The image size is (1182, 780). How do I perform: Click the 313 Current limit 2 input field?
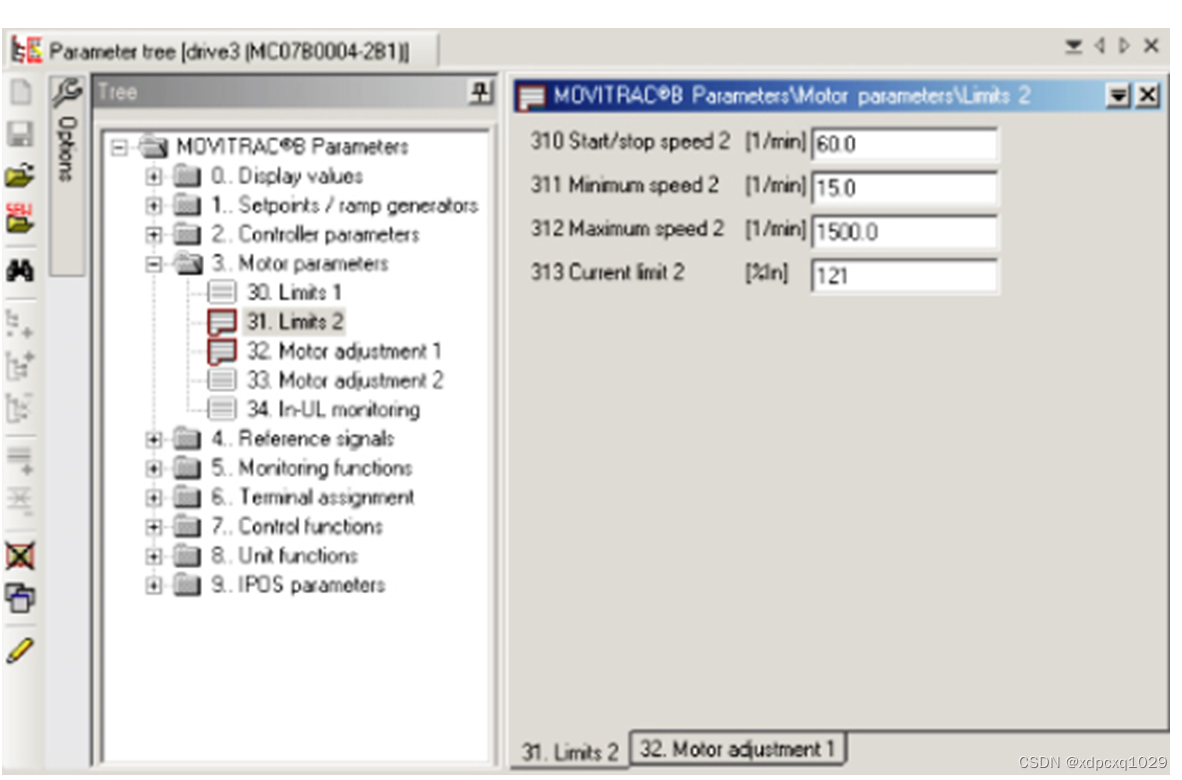tap(904, 276)
